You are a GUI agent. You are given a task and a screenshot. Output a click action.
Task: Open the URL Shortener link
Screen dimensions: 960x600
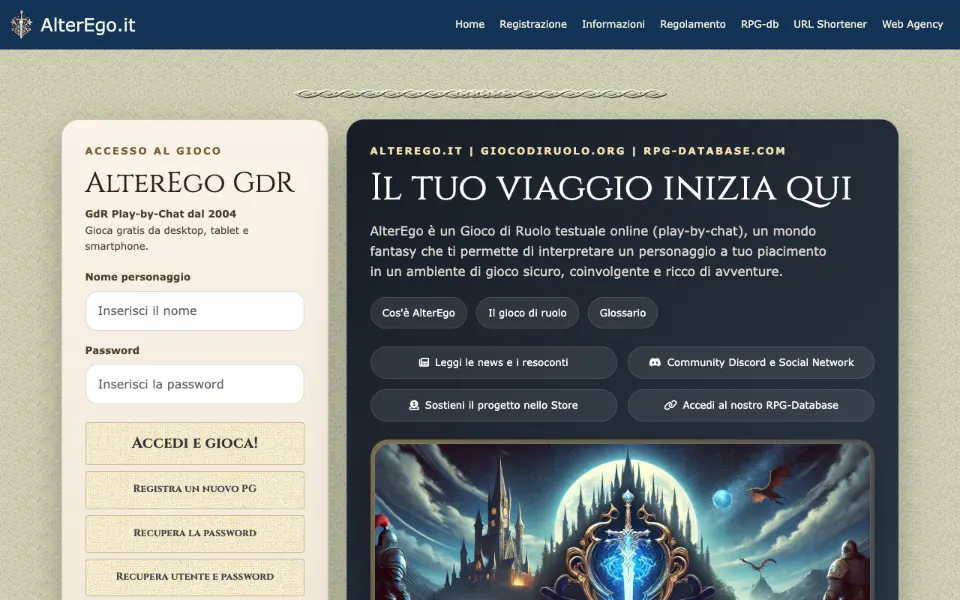click(x=830, y=24)
